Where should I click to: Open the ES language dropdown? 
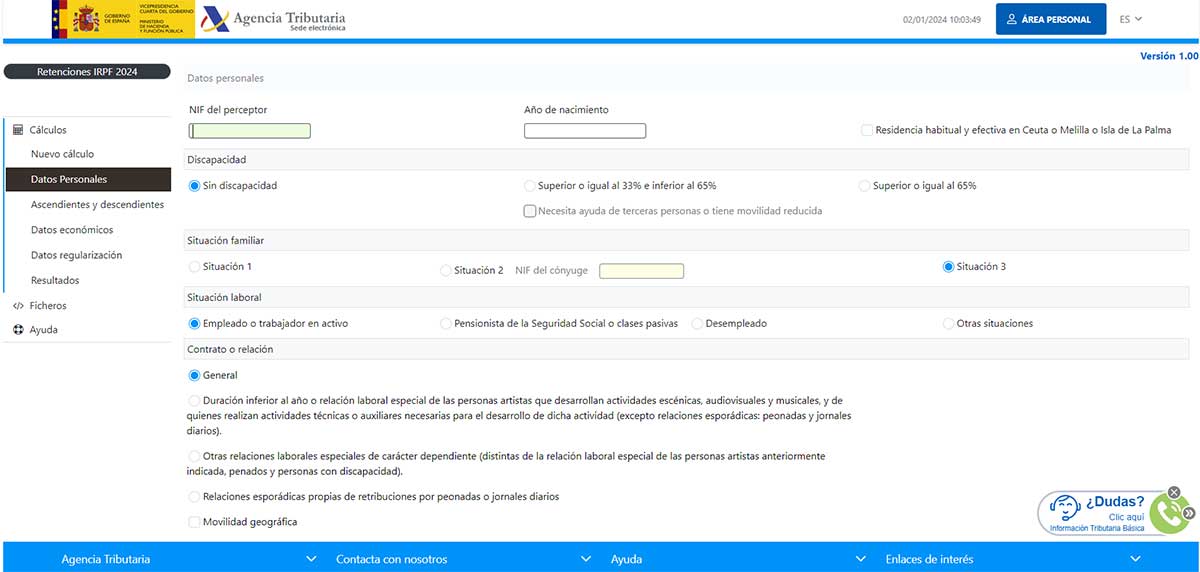click(1131, 19)
